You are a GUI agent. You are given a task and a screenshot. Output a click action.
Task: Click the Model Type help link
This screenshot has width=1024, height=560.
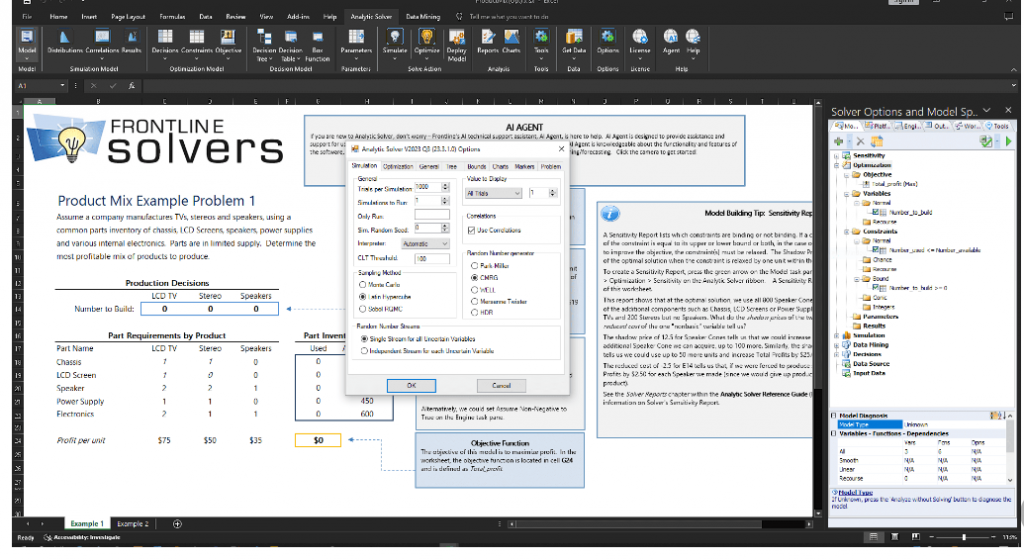pos(855,492)
